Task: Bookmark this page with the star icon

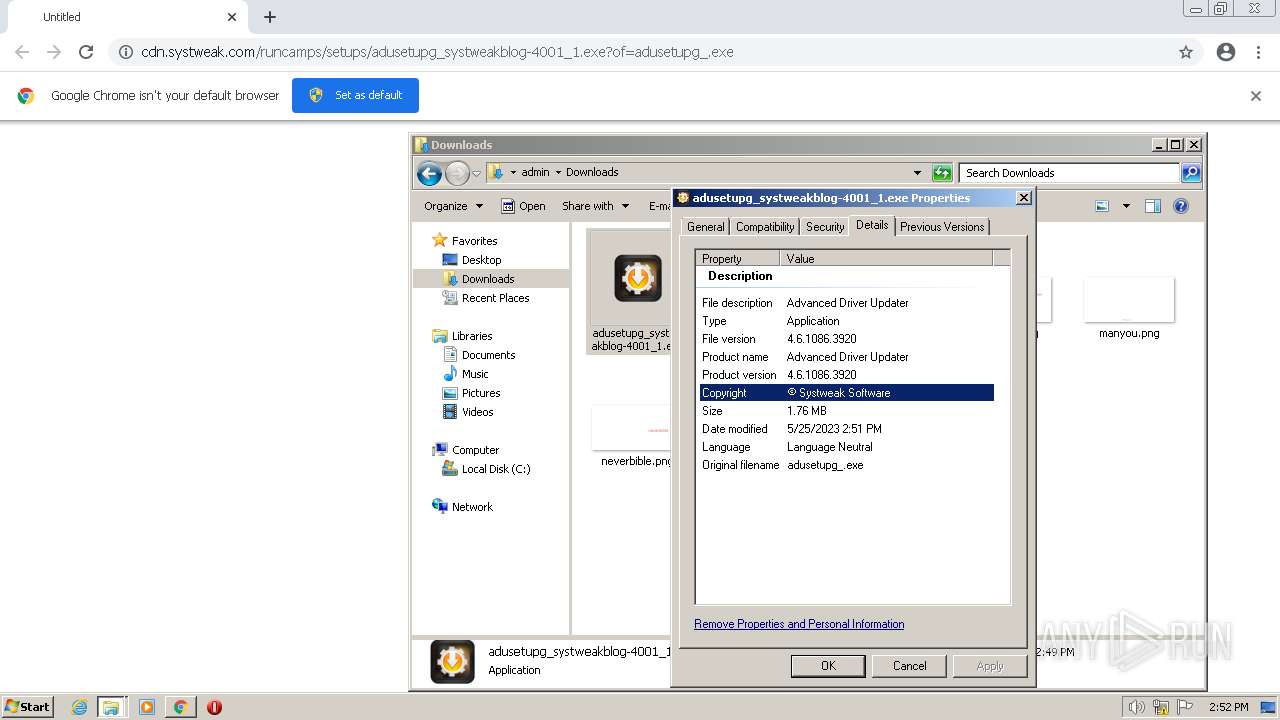Action: click(1186, 52)
